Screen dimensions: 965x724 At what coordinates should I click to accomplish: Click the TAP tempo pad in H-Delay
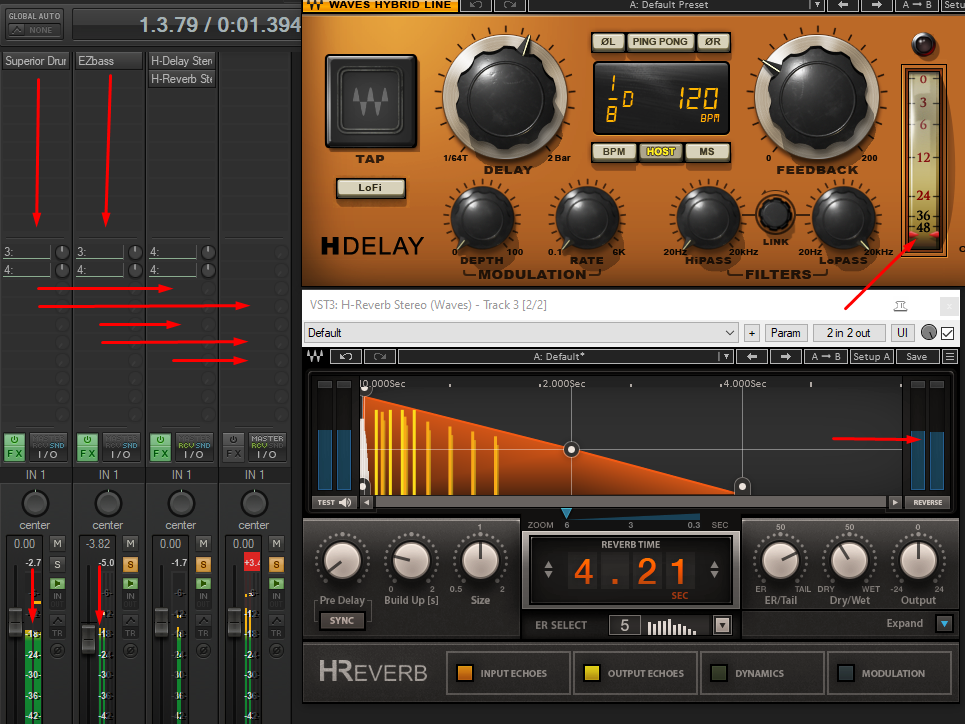tap(370, 102)
